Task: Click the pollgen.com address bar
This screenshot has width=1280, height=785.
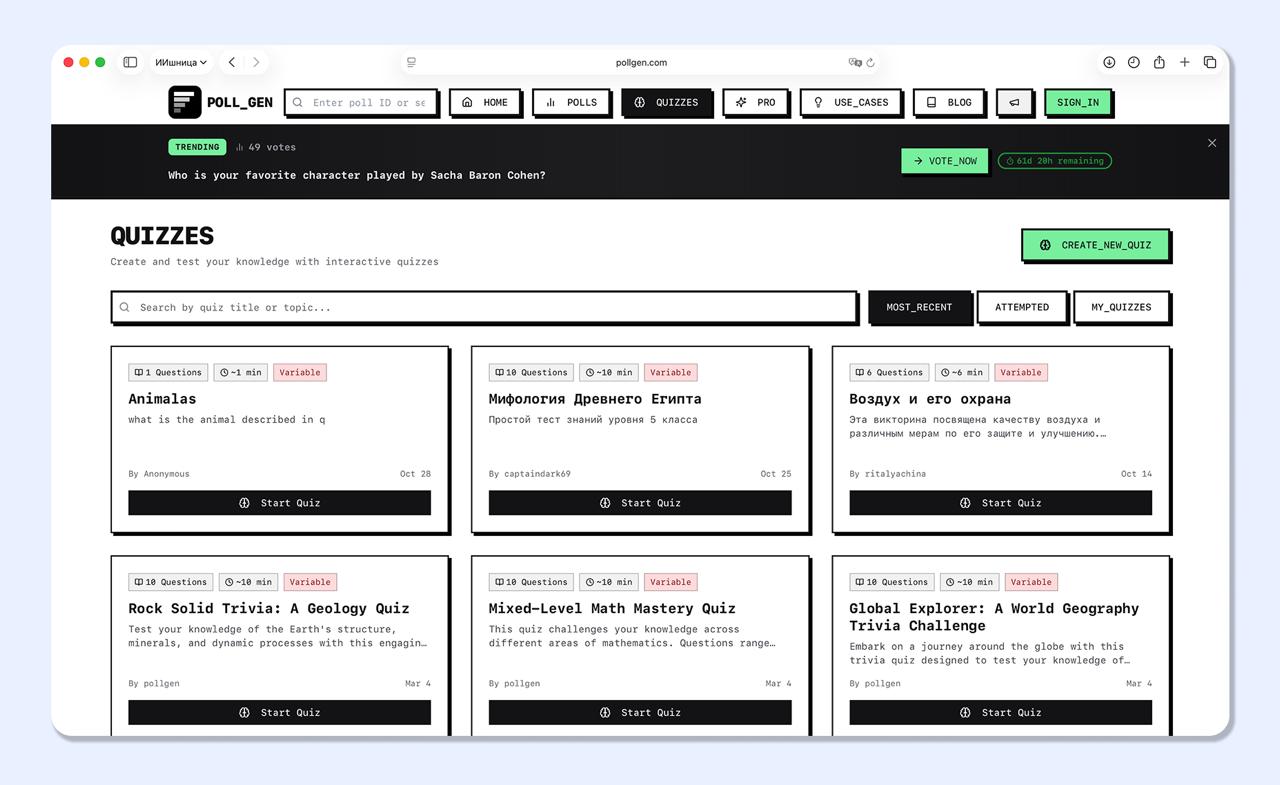Action: click(641, 62)
